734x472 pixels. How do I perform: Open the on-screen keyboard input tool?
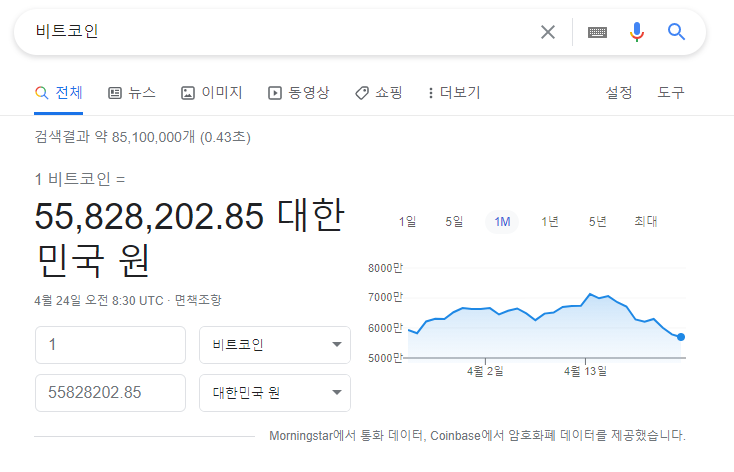pos(597,32)
